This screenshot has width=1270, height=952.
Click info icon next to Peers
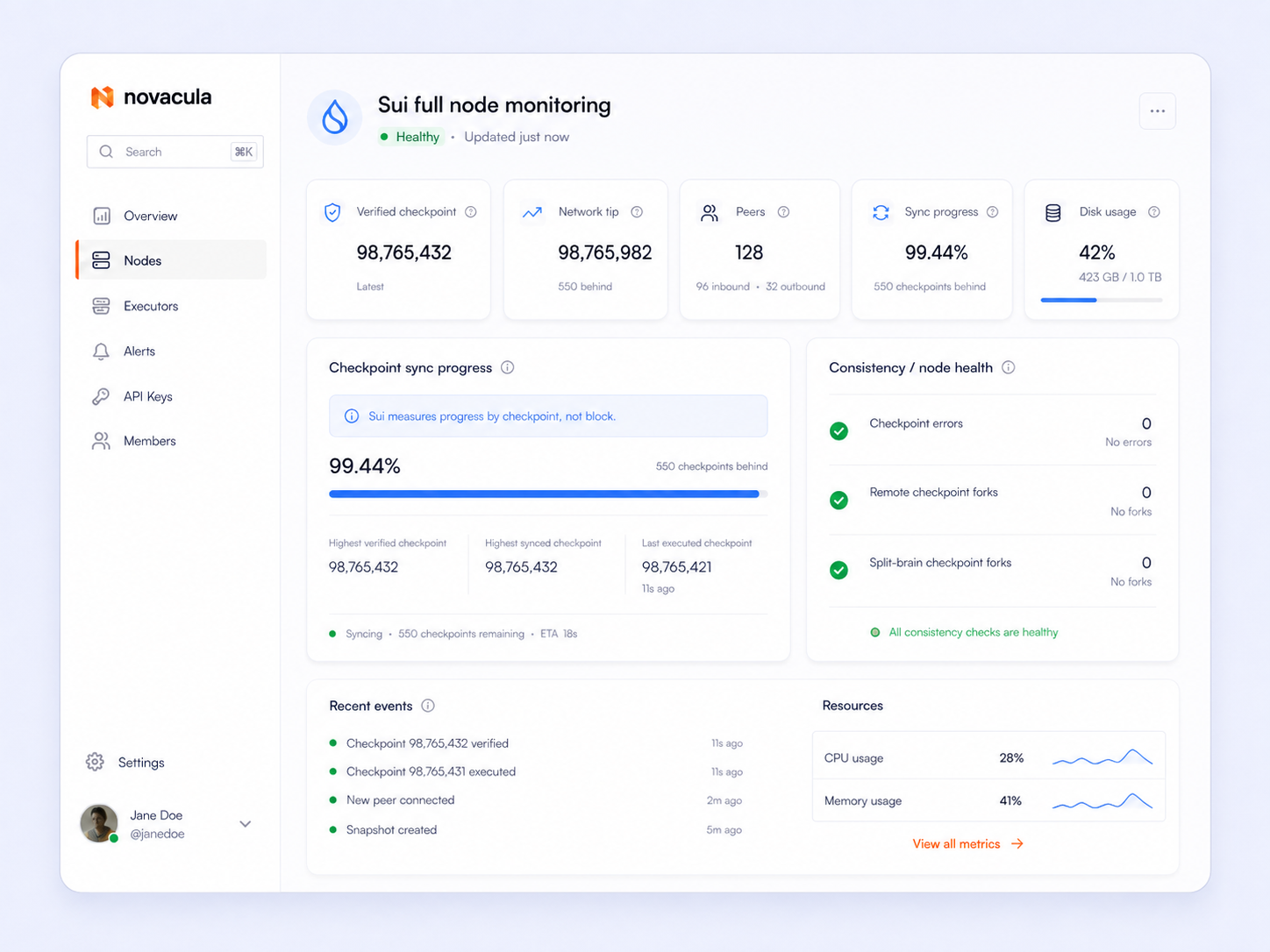(783, 212)
